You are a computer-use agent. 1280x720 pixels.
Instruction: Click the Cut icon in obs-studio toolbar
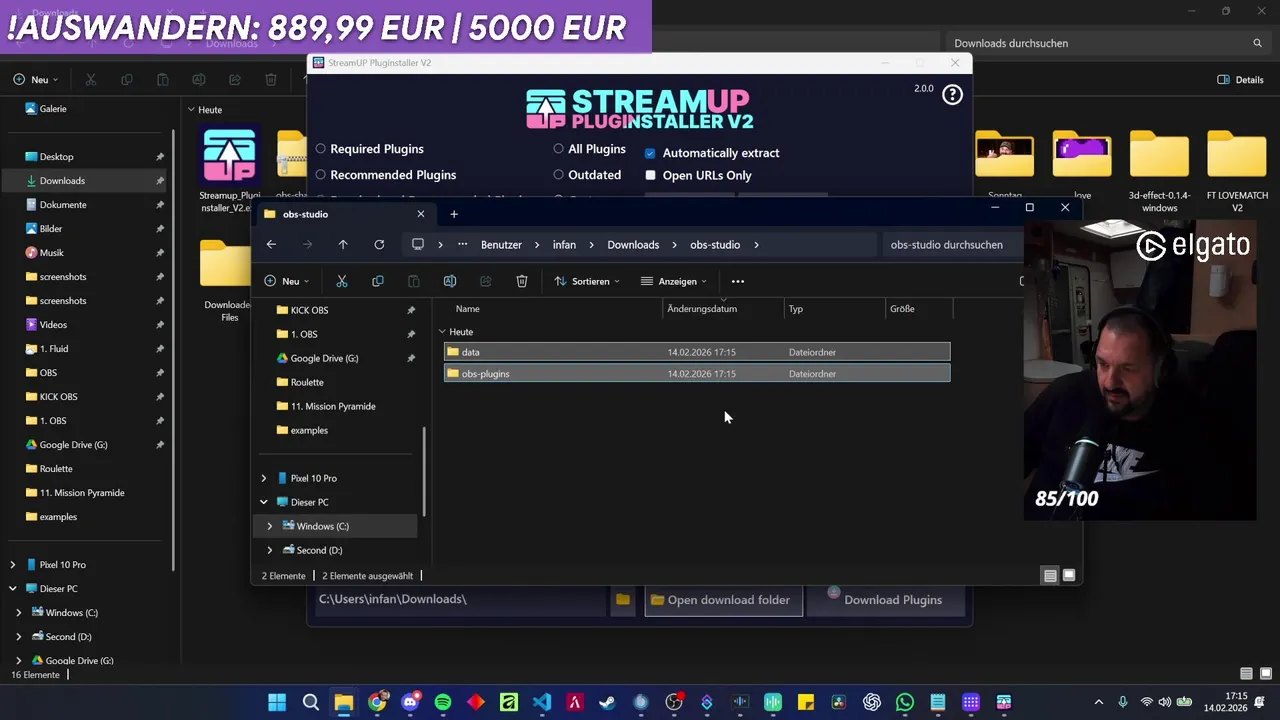coord(342,281)
